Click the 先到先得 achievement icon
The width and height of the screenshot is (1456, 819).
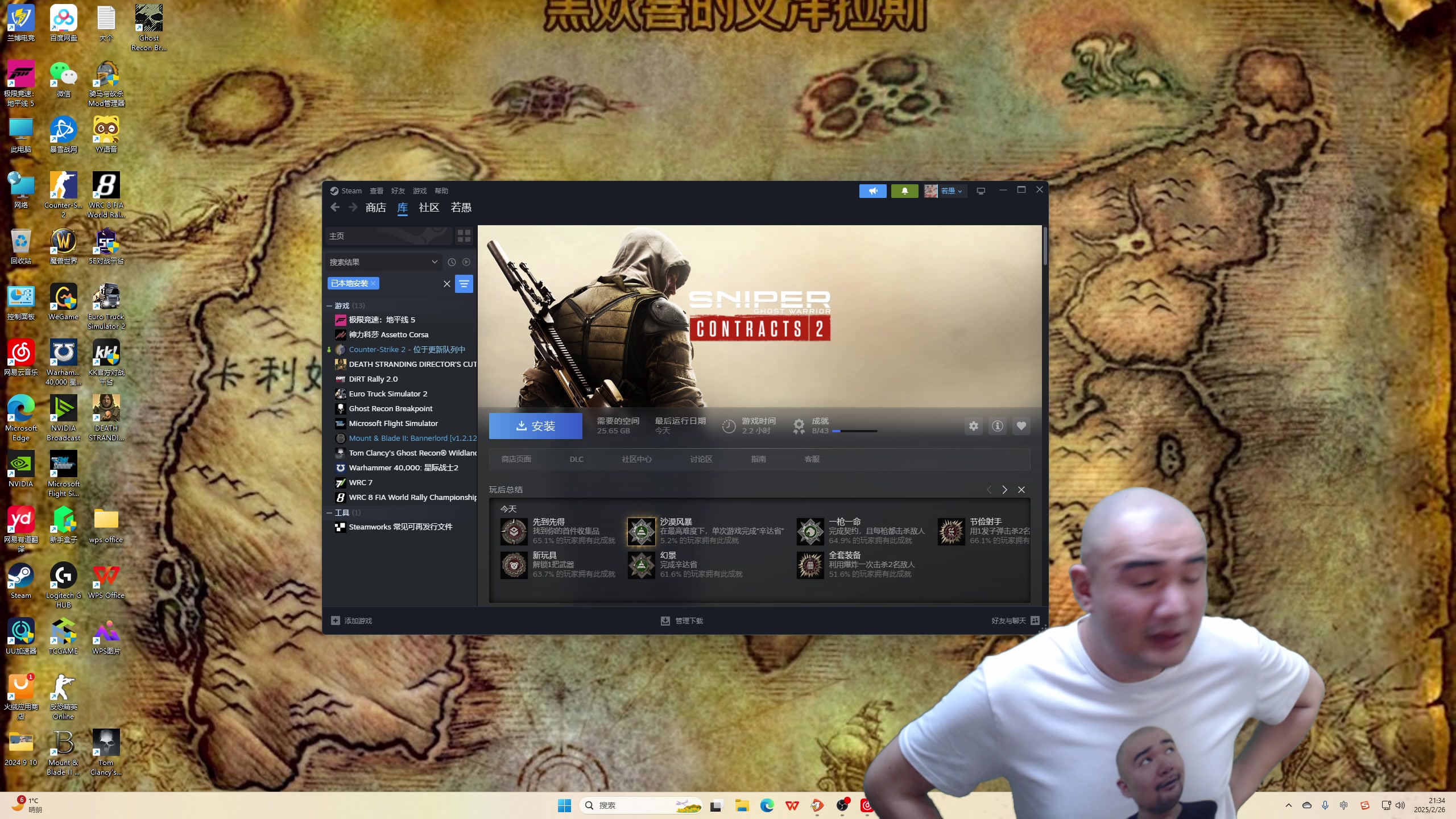[x=514, y=532]
